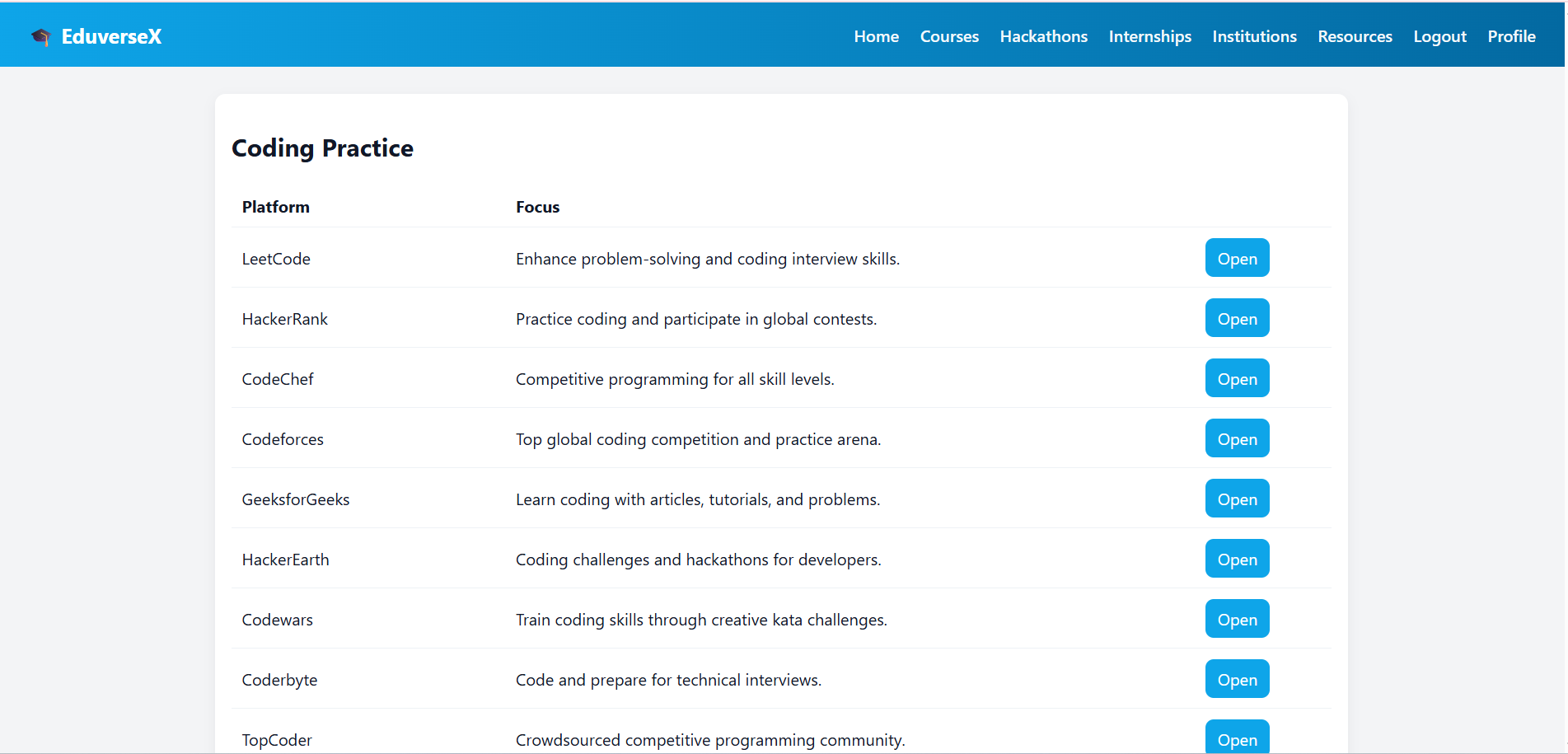Click the Coding Practice heading
The image size is (1568, 754).
(x=322, y=148)
